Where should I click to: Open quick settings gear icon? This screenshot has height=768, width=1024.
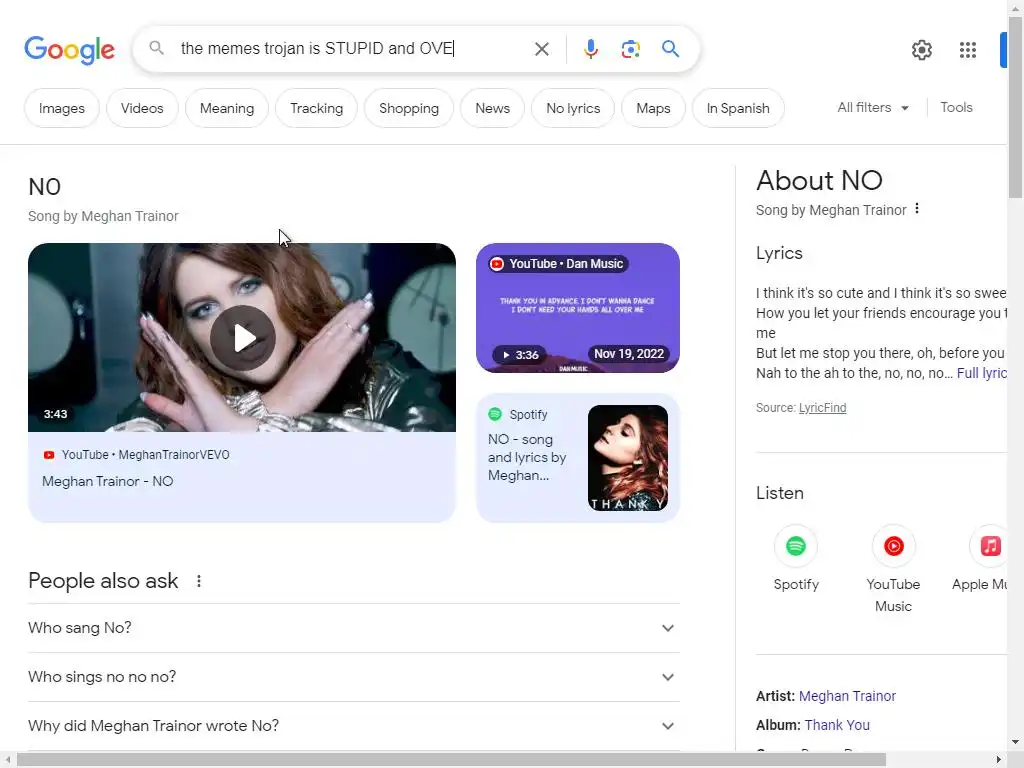pyautogui.click(x=921, y=50)
